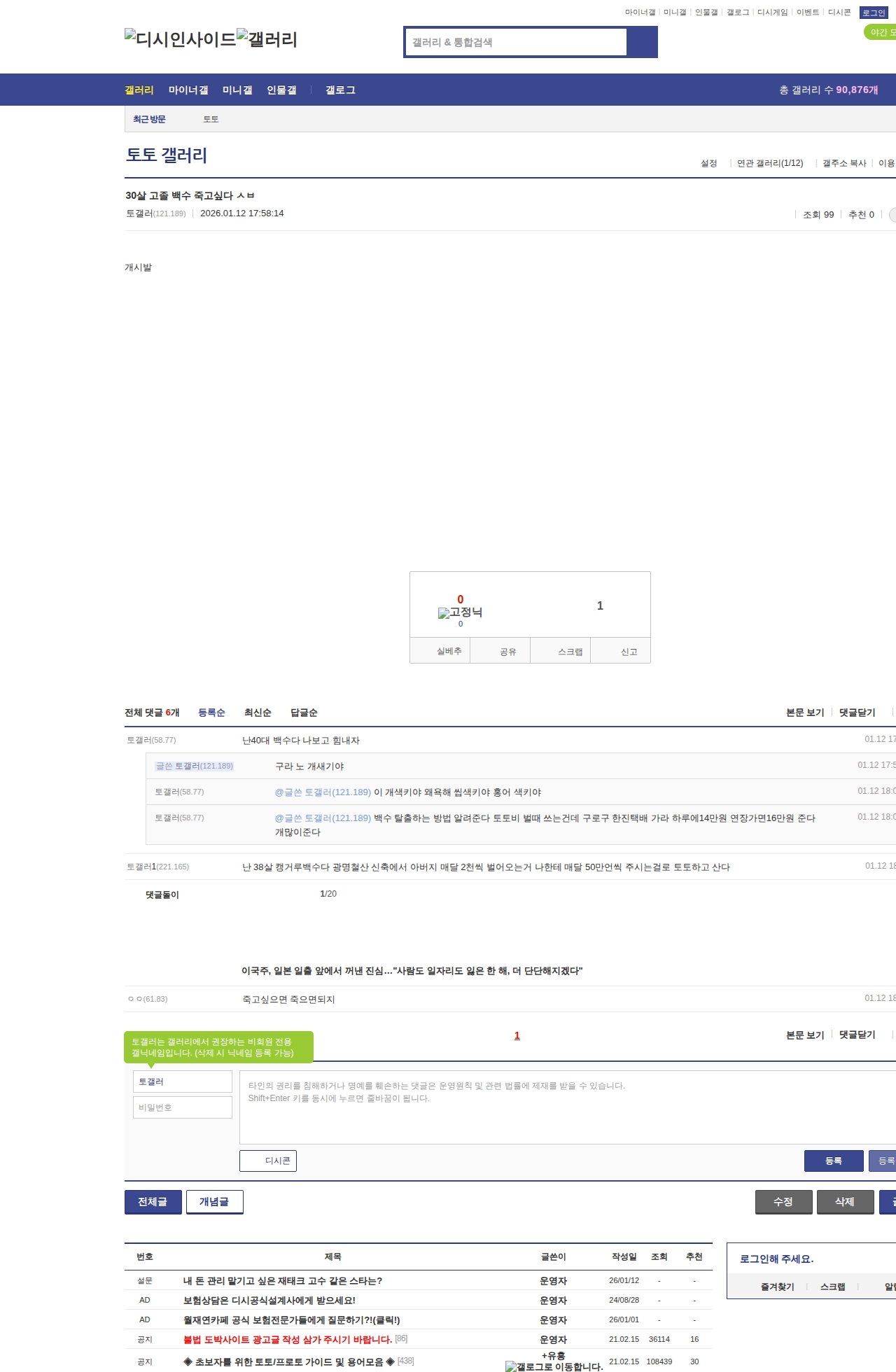Open the post 보험상담은 디시공식설계사에게 받으세요!
The image size is (896, 1372).
[269, 1301]
